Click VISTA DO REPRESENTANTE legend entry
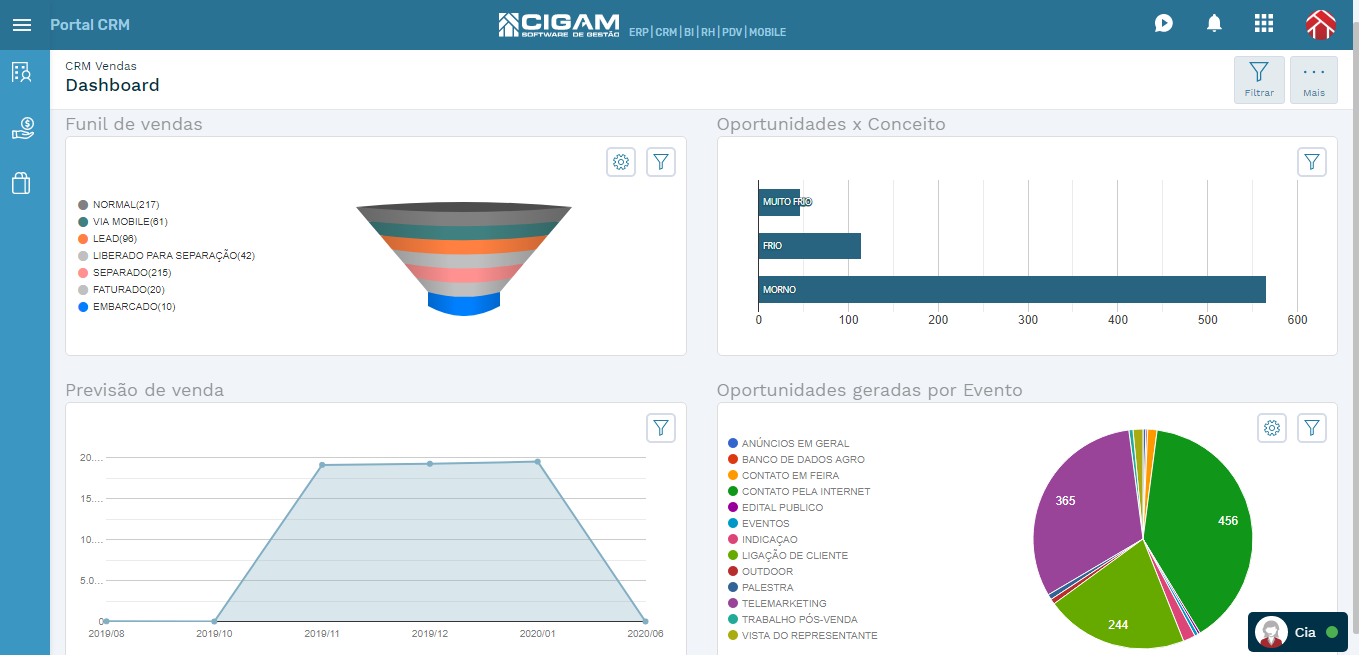Viewport: 1359px width, 655px height. click(803, 635)
